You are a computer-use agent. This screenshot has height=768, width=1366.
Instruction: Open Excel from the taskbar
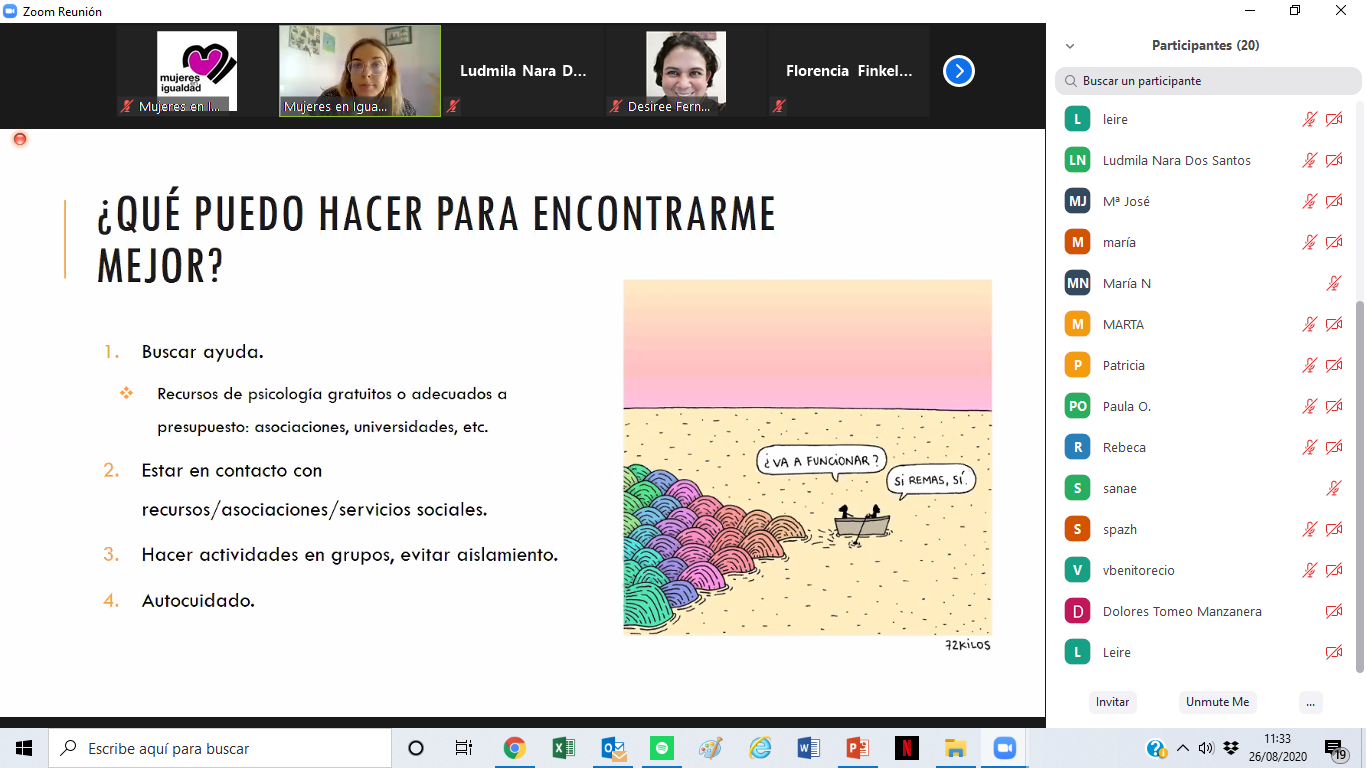563,748
